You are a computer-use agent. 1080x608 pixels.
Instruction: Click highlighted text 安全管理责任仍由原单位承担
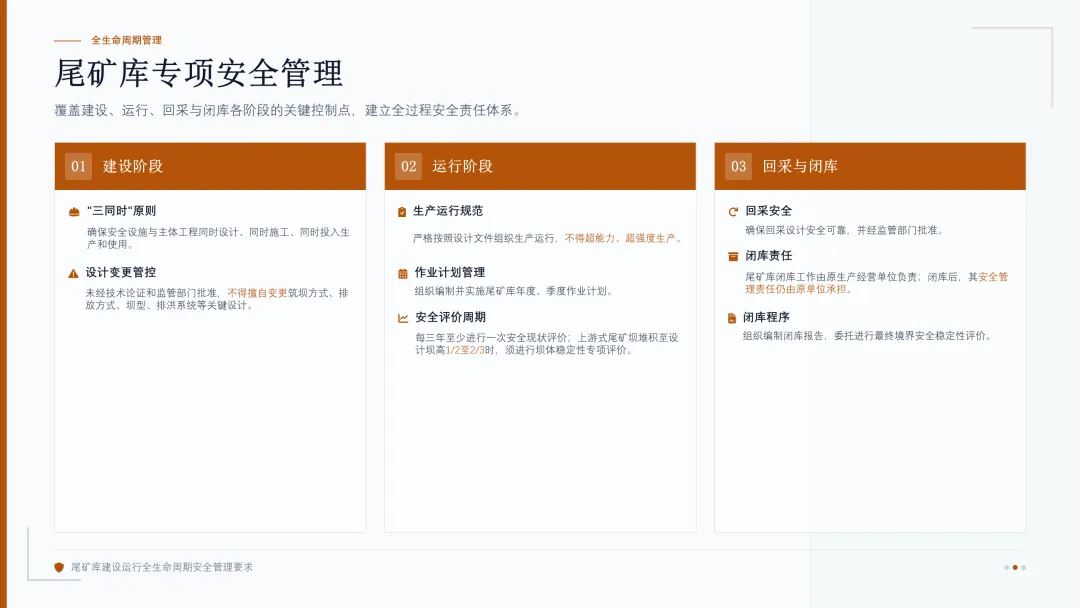(876, 283)
